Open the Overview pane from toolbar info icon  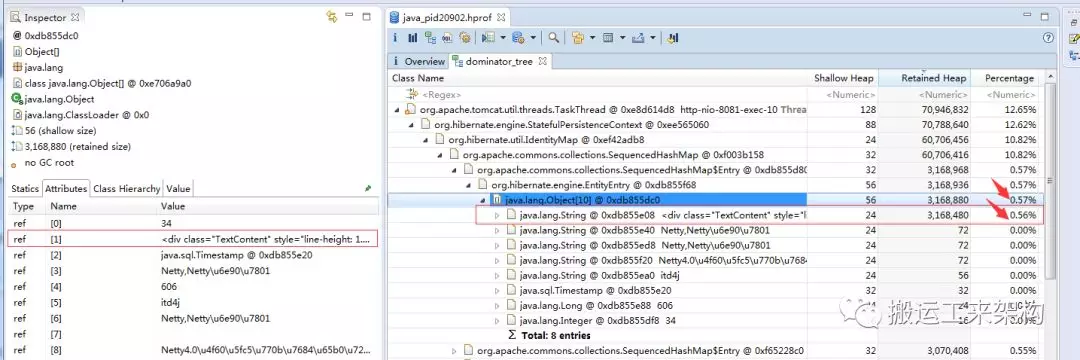(396, 38)
